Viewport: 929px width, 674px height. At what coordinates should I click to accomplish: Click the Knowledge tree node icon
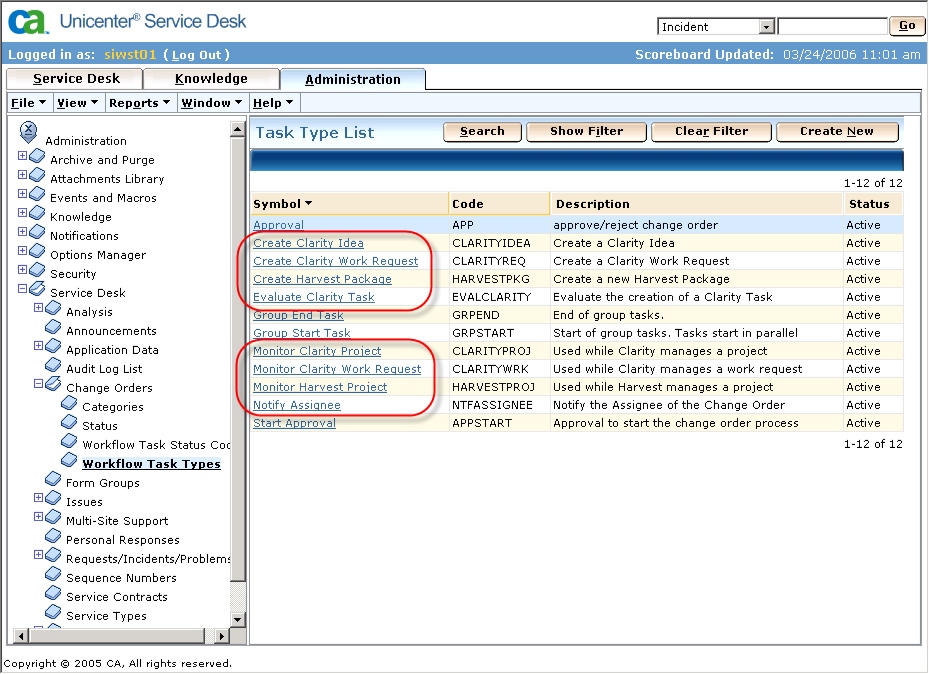click(37, 215)
